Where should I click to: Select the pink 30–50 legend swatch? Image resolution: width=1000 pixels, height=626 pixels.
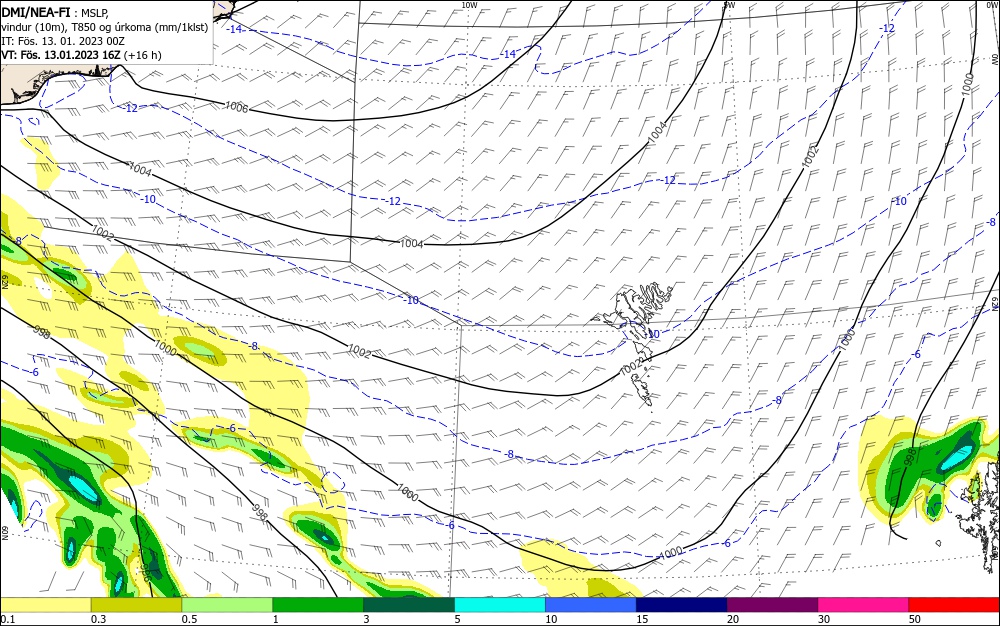[x=864, y=605]
